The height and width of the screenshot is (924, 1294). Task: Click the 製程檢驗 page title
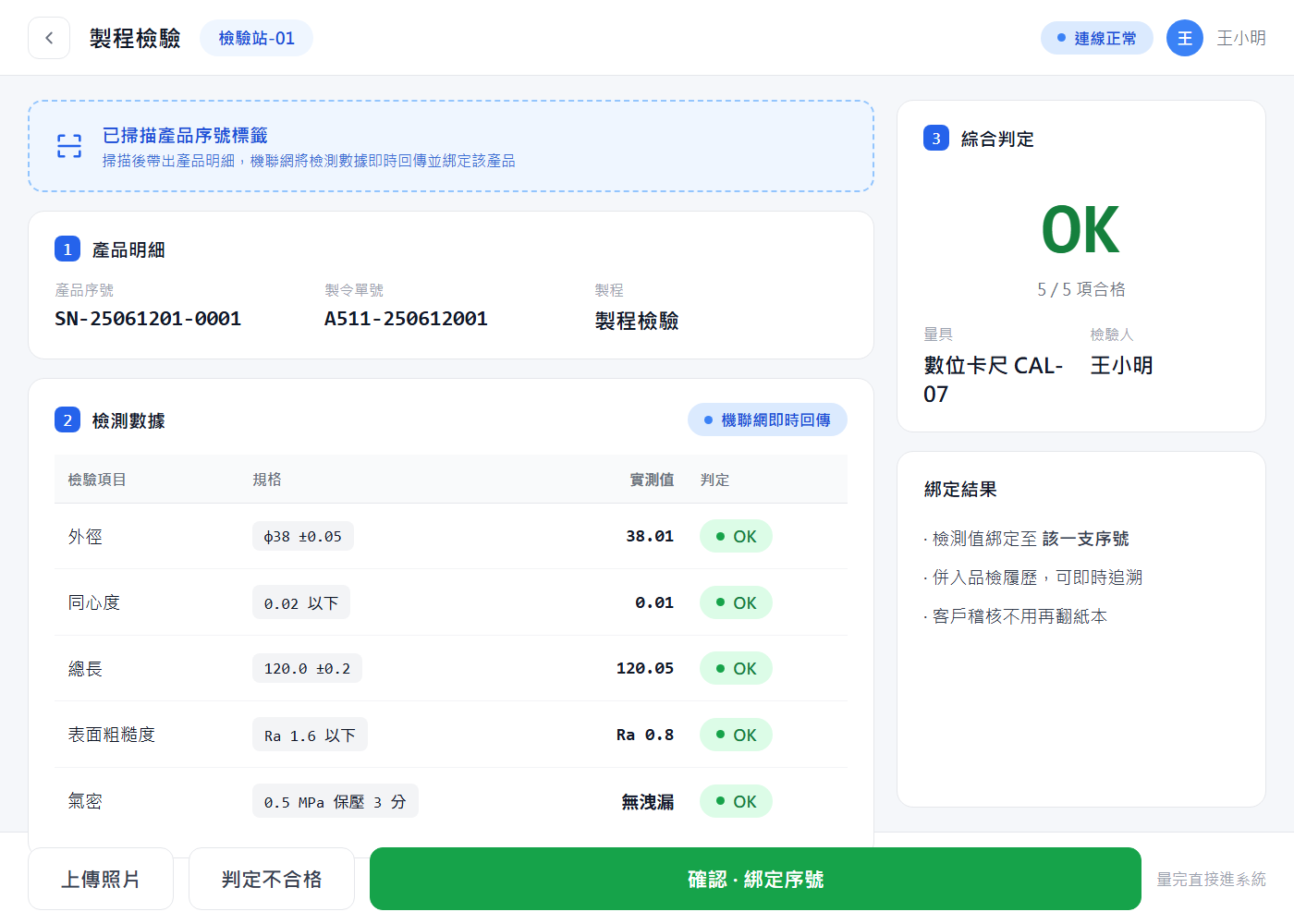pos(135,38)
